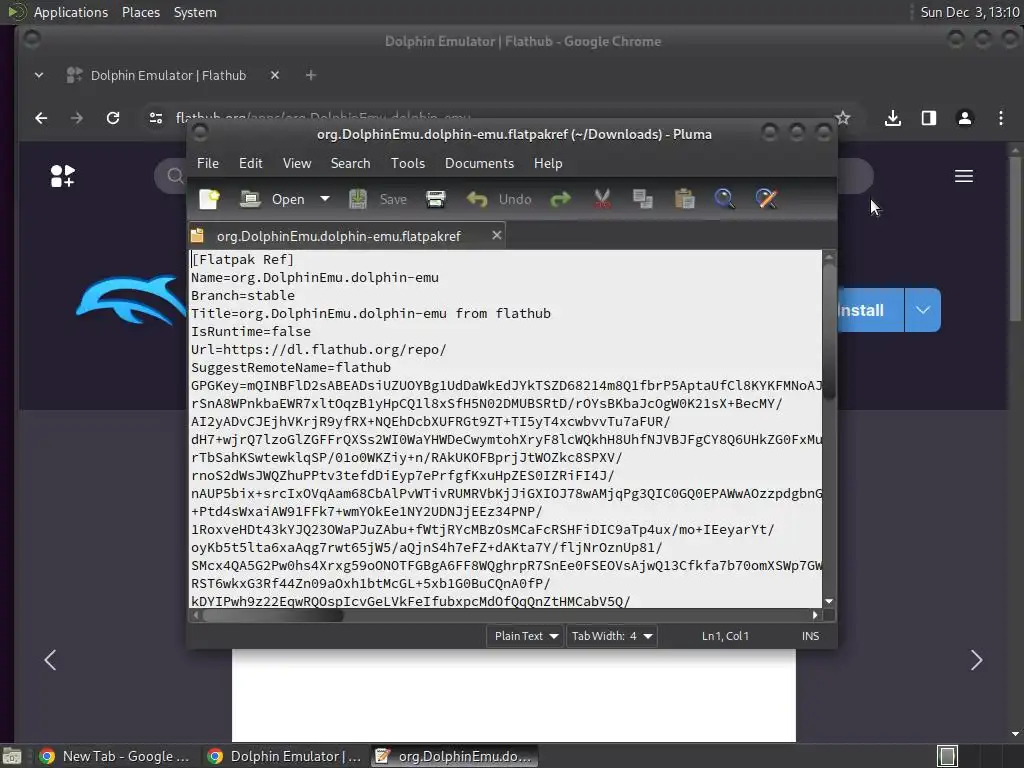The width and height of the screenshot is (1024, 768).
Task: Click the site information icon in address bar
Action: [156, 118]
